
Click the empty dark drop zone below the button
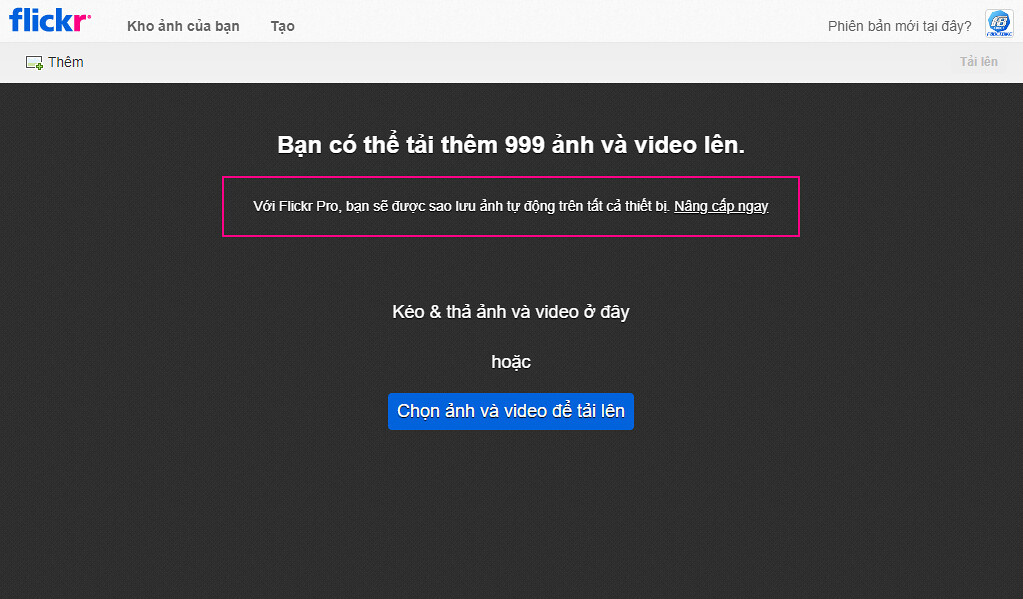[x=510, y=510]
